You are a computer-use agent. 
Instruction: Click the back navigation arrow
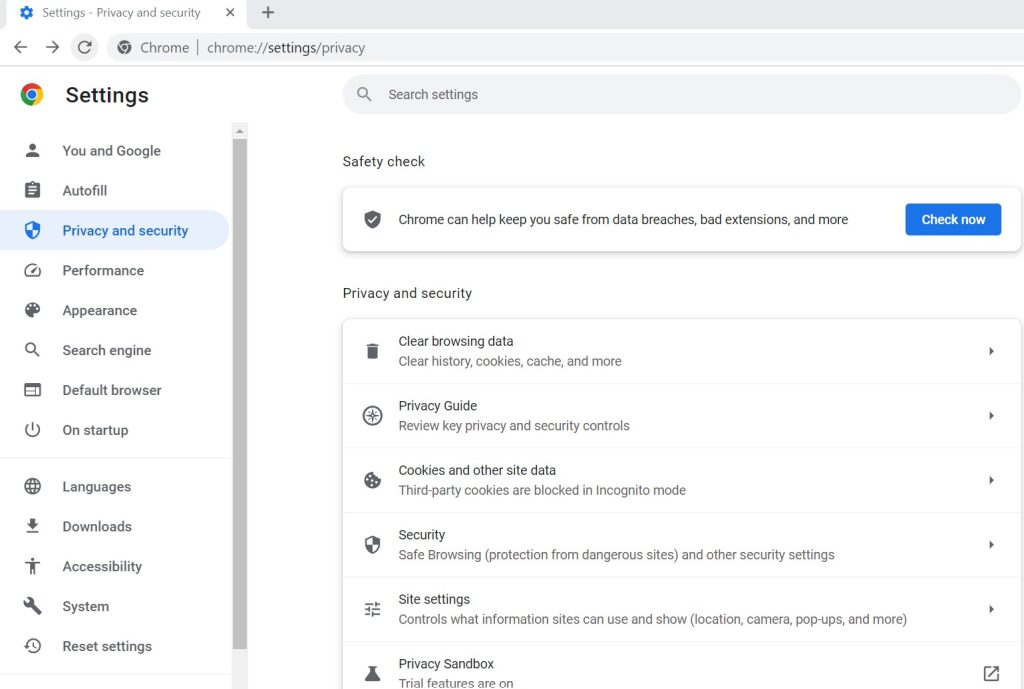point(20,47)
